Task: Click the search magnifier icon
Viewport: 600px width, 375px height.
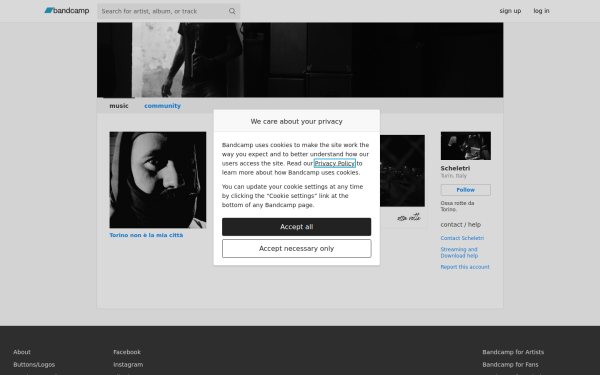Action: tap(232, 11)
